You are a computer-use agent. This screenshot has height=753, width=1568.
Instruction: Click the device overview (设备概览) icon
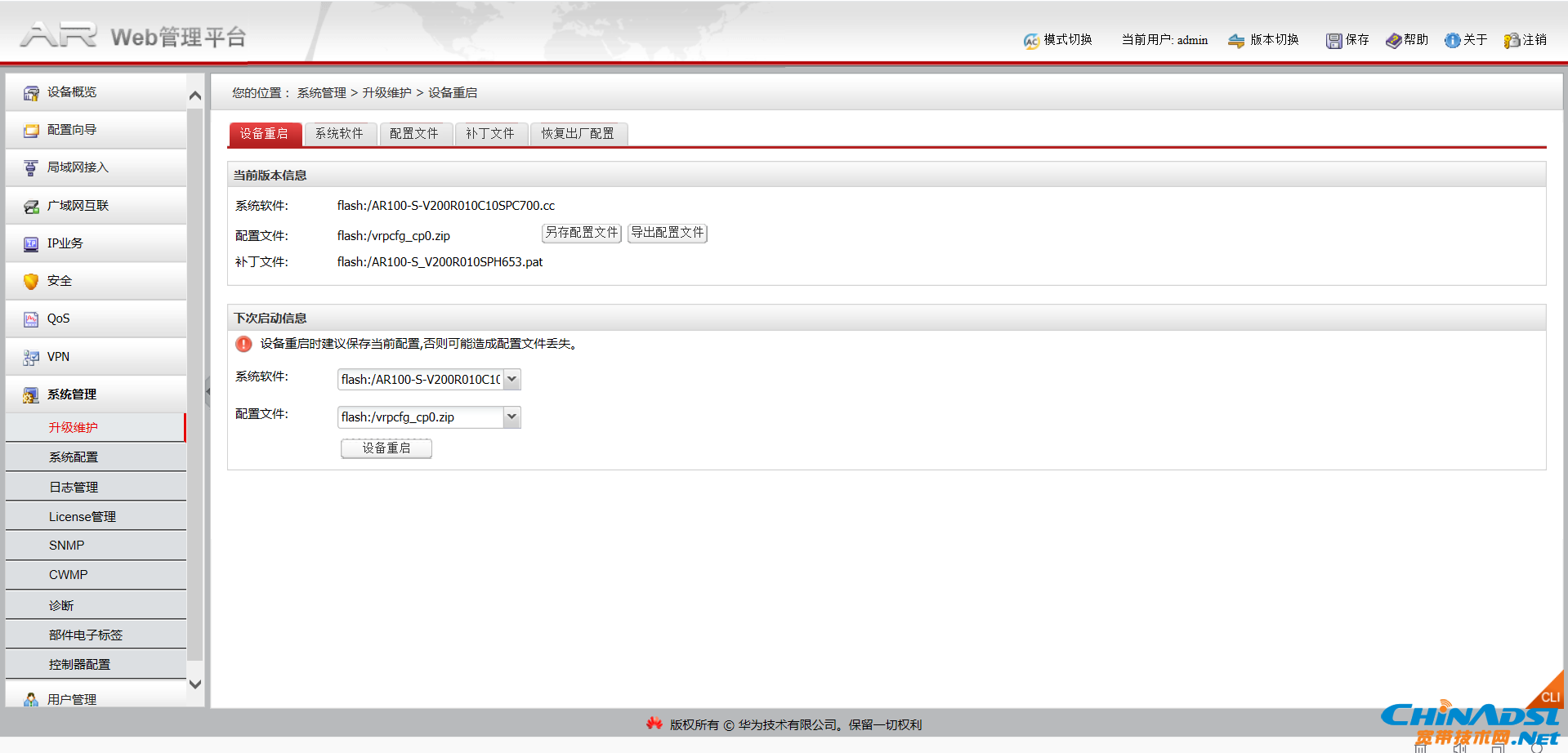point(31,92)
